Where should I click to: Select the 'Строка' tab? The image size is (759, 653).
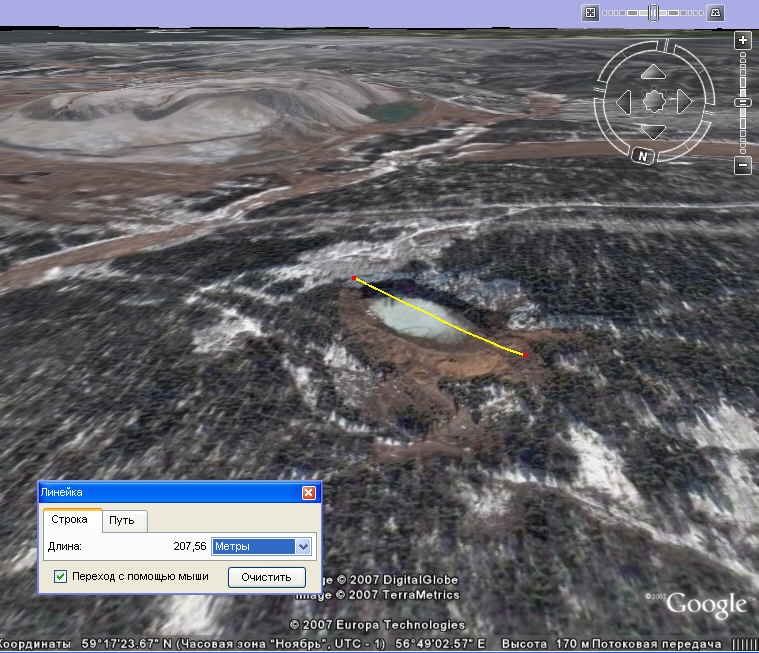(x=71, y=519)
